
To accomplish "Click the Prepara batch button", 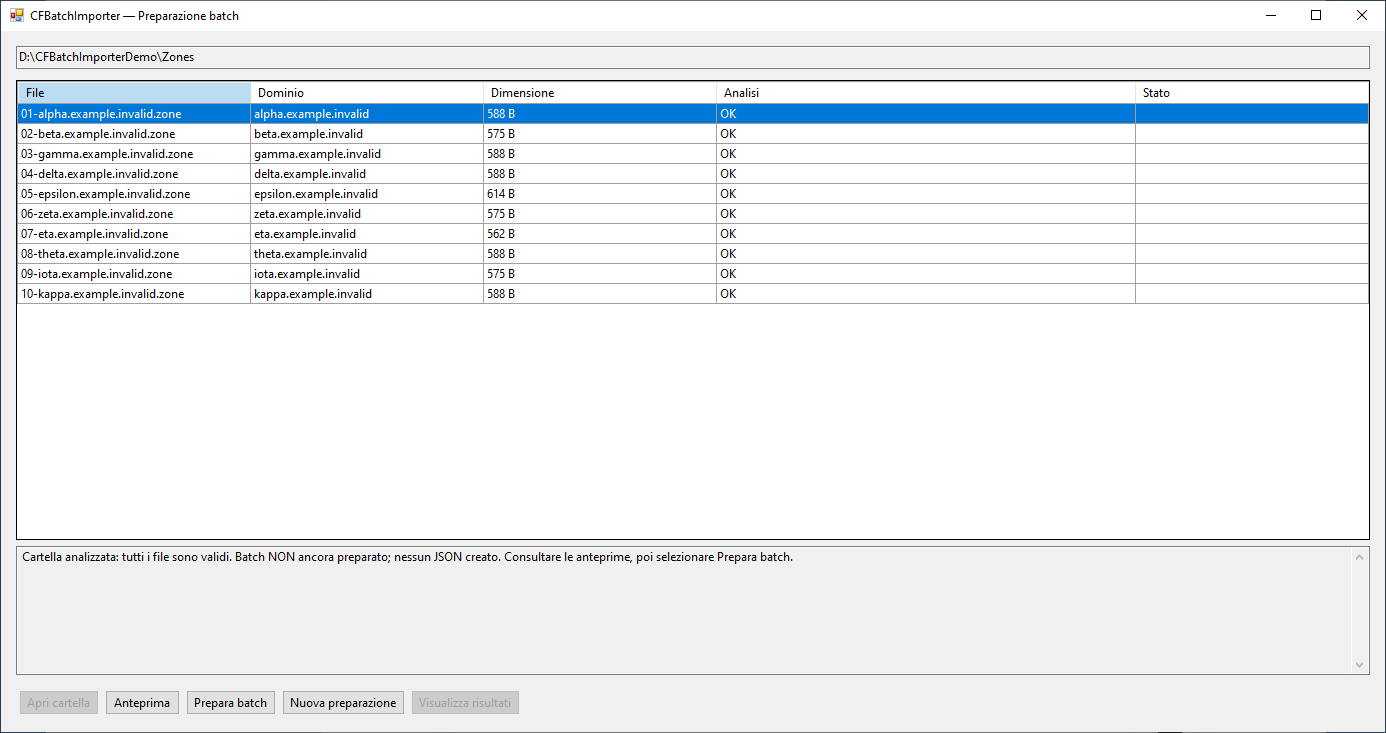I will click(x=230, y=703).
